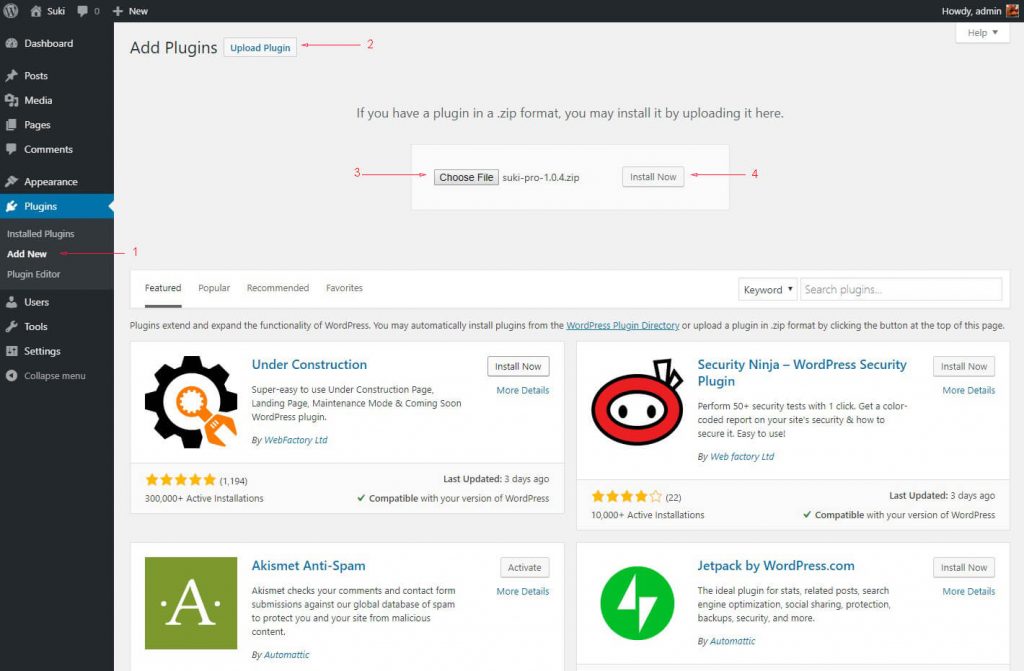Click the Add Plugins page heading
Image resolution: width=1024 pixels, height=671 pixels.
pos(173,48)
